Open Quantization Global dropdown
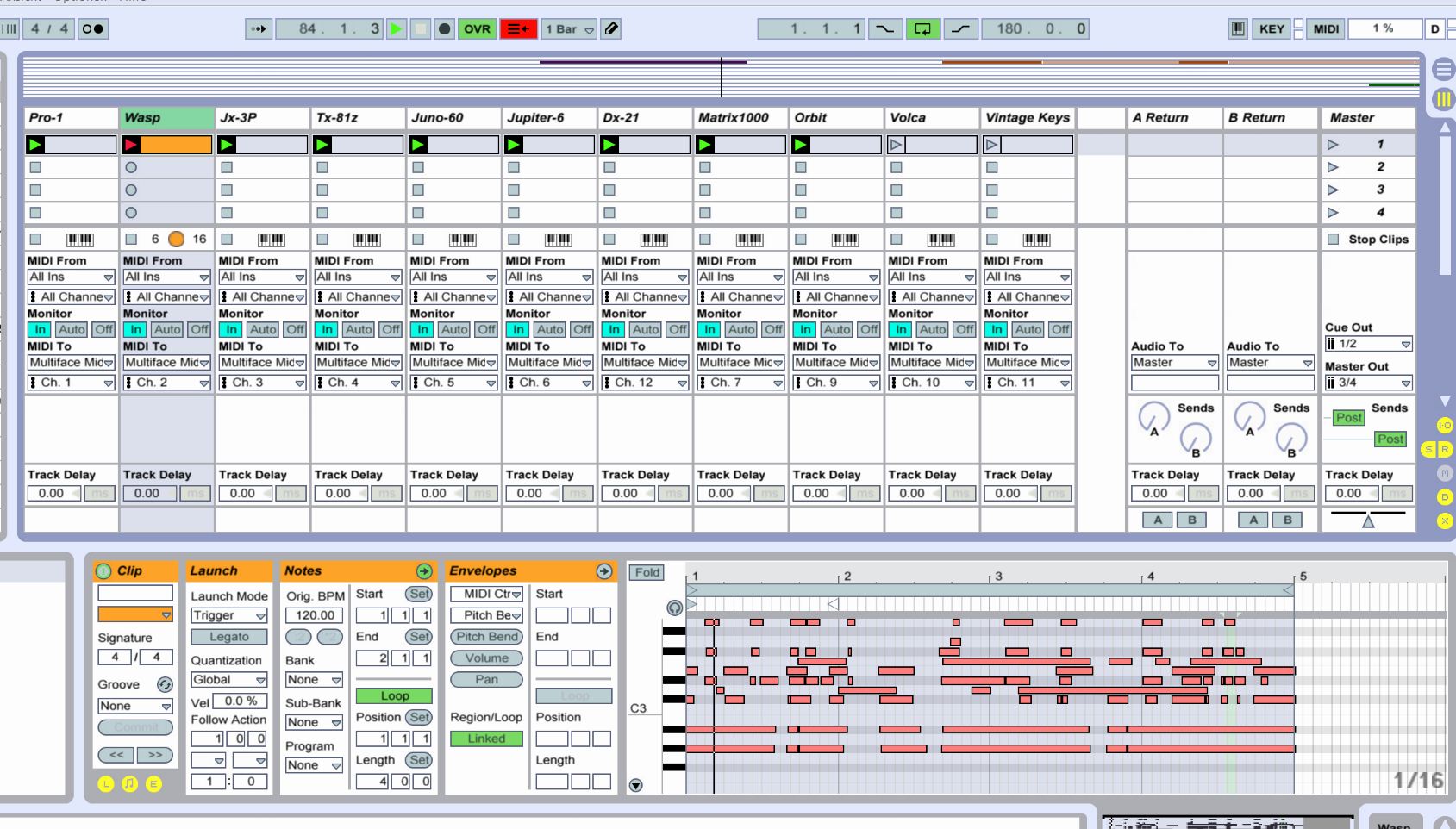The width and height of the screenshot is (1456, 829). 229,680
